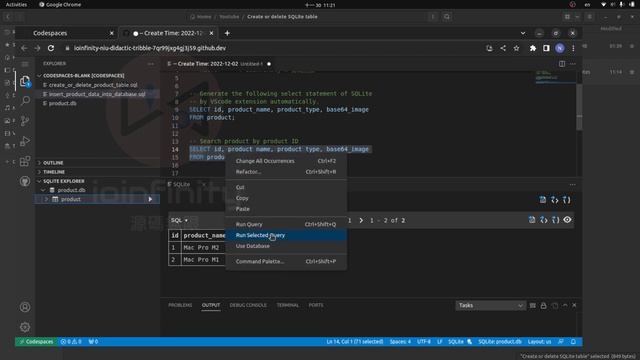Switch to the Debug Console tab
This screenshot has width=640, height=360.
(x=248, y=305)
